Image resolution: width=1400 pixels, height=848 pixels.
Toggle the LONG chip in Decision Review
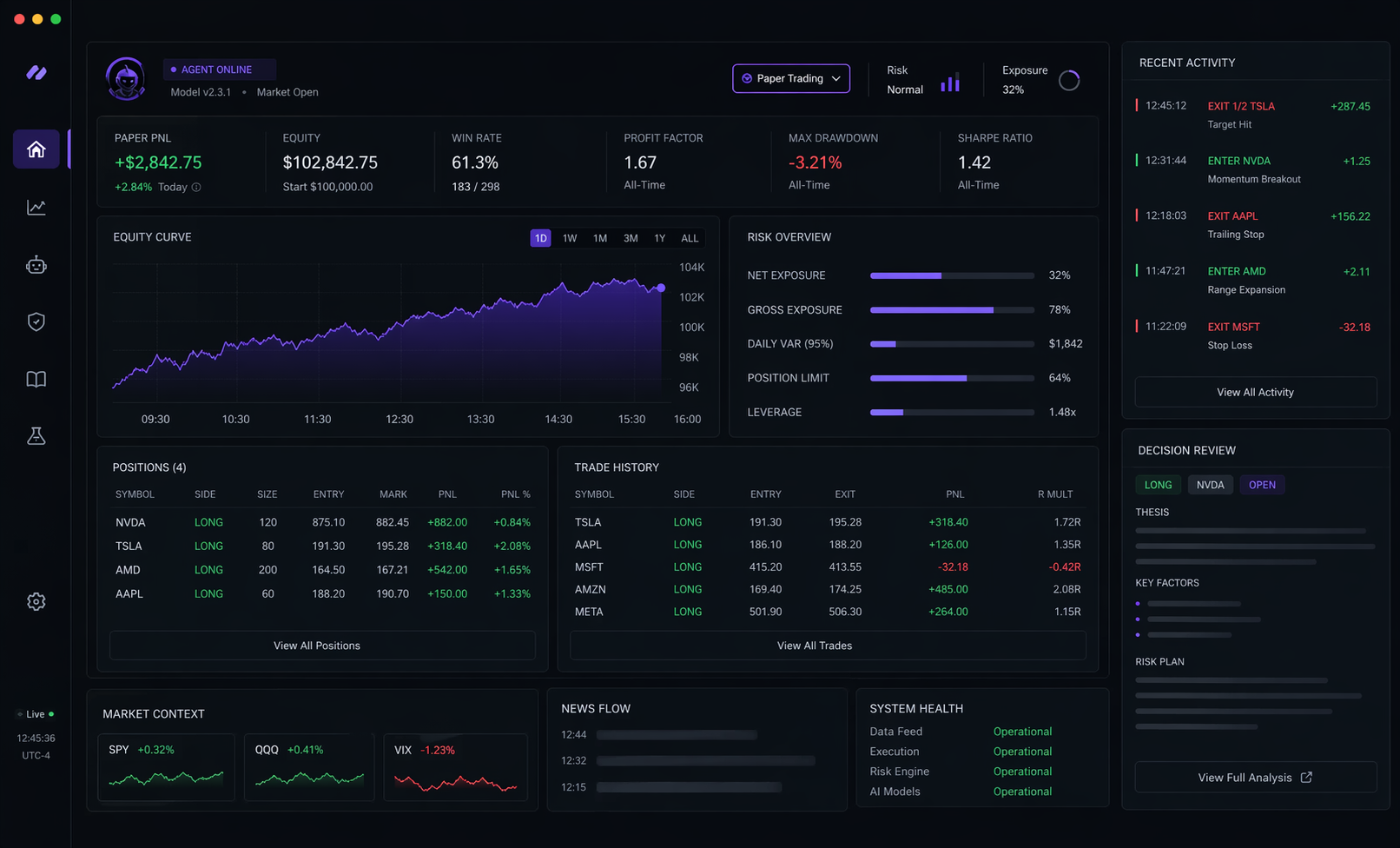pos(1158,485)
